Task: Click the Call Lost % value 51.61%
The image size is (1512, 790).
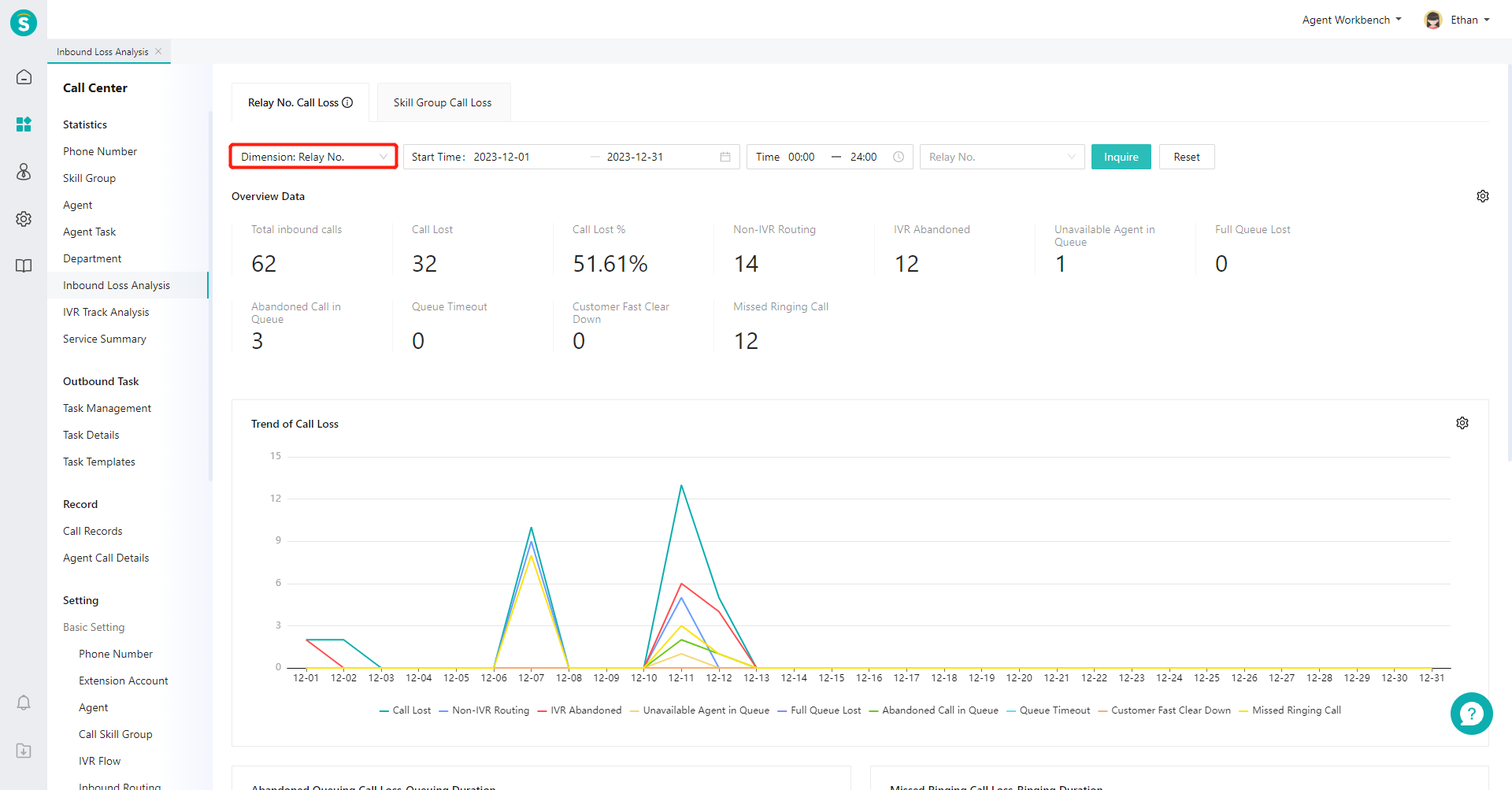Action: [x=610, y=264]
